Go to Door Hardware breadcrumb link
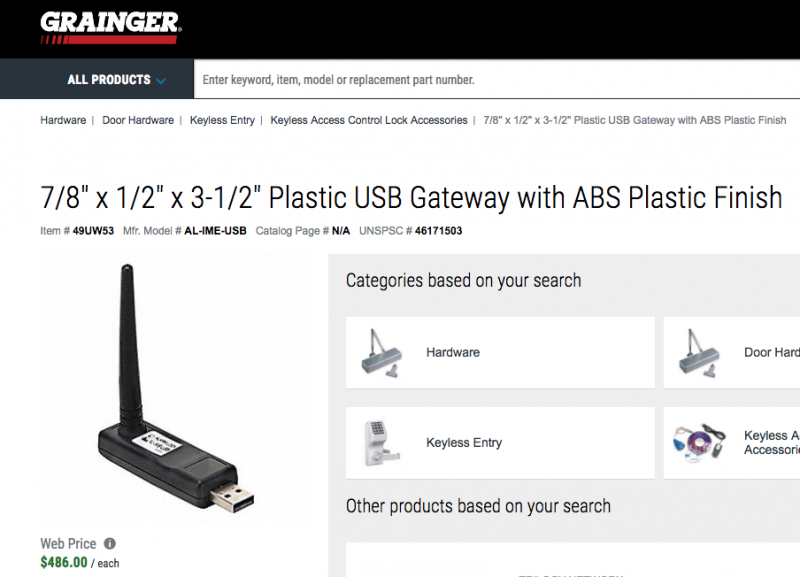 (138, 120)
